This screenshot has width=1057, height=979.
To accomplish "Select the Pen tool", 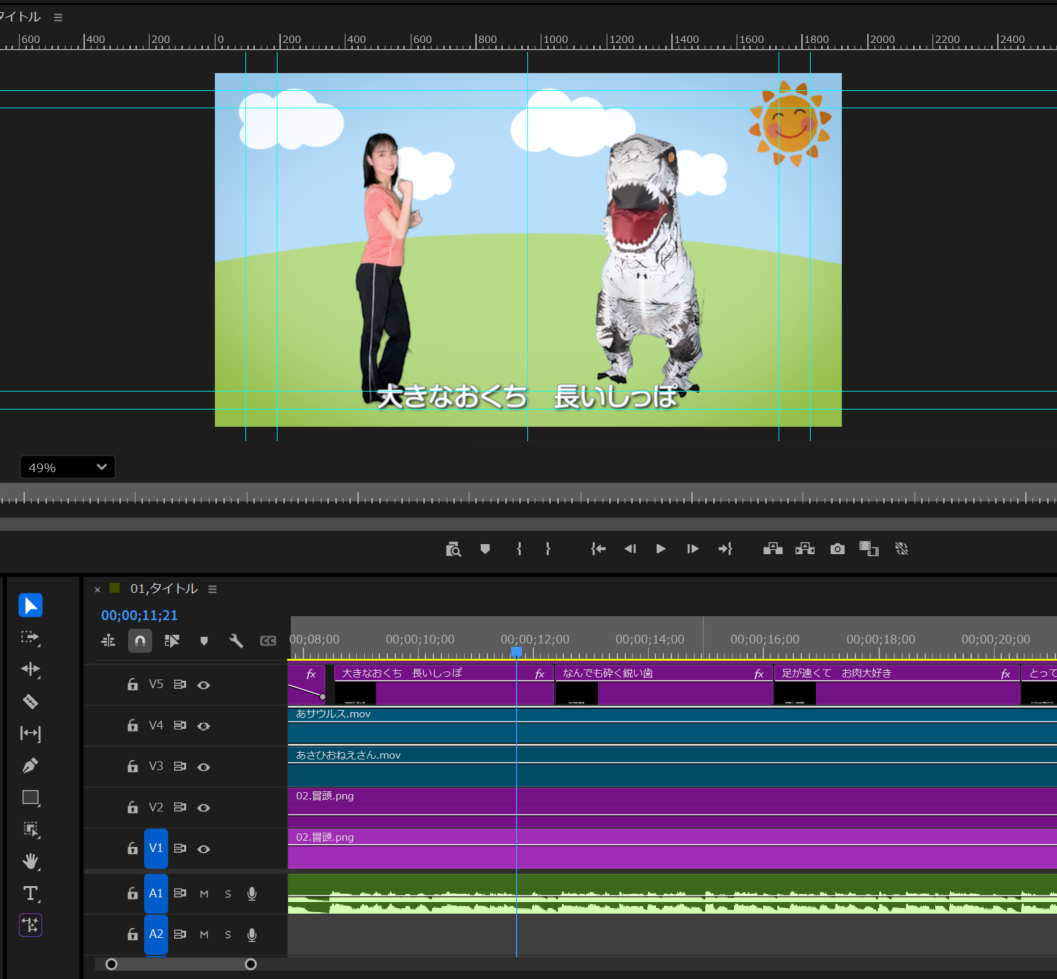I will click(x=30, y=766).
